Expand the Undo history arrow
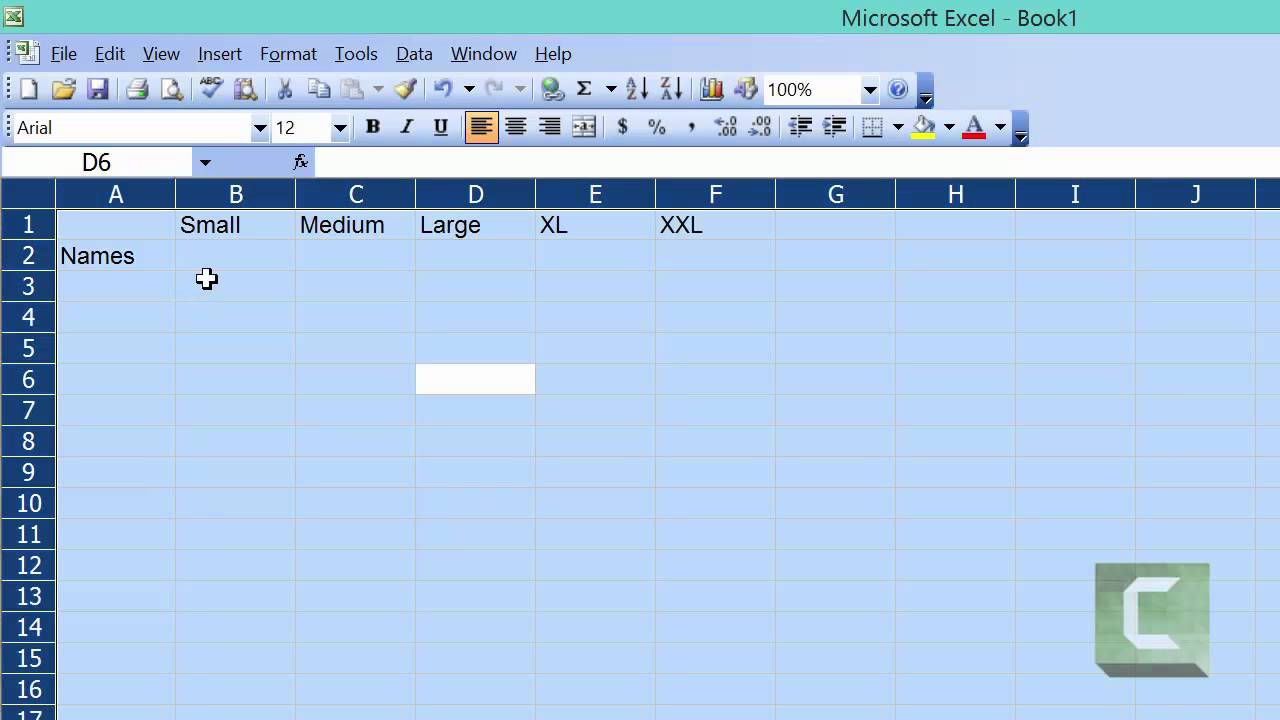Viewport: 1280px width, 720px height. pyautogui.click(x=469, y=90)
